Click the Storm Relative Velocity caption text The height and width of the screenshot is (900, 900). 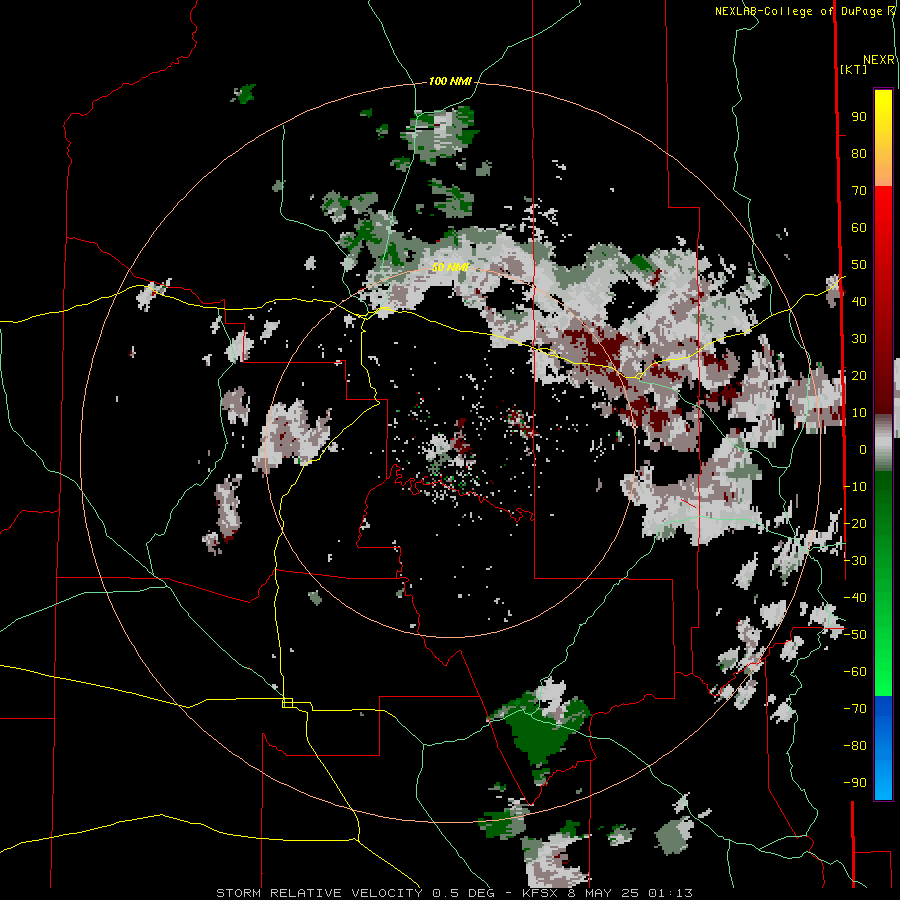click(455, 893)
